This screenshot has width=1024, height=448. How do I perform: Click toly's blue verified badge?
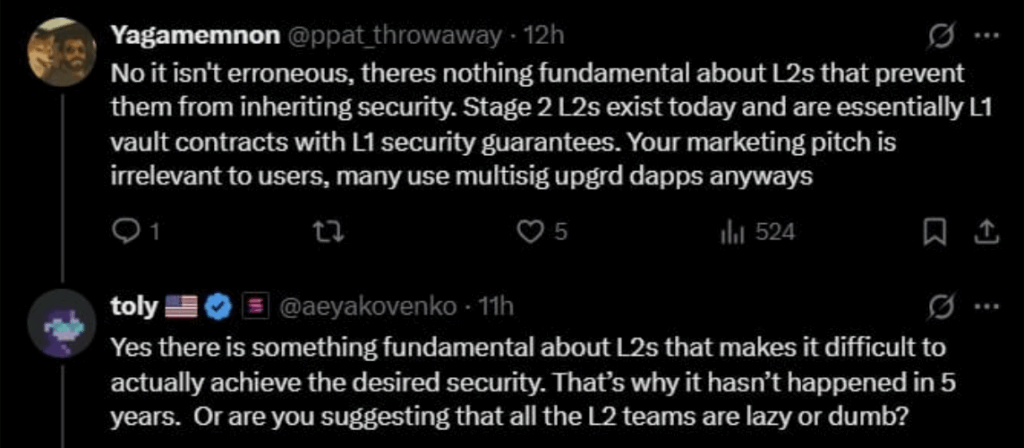pyautogui.click(x=218, y=307)
